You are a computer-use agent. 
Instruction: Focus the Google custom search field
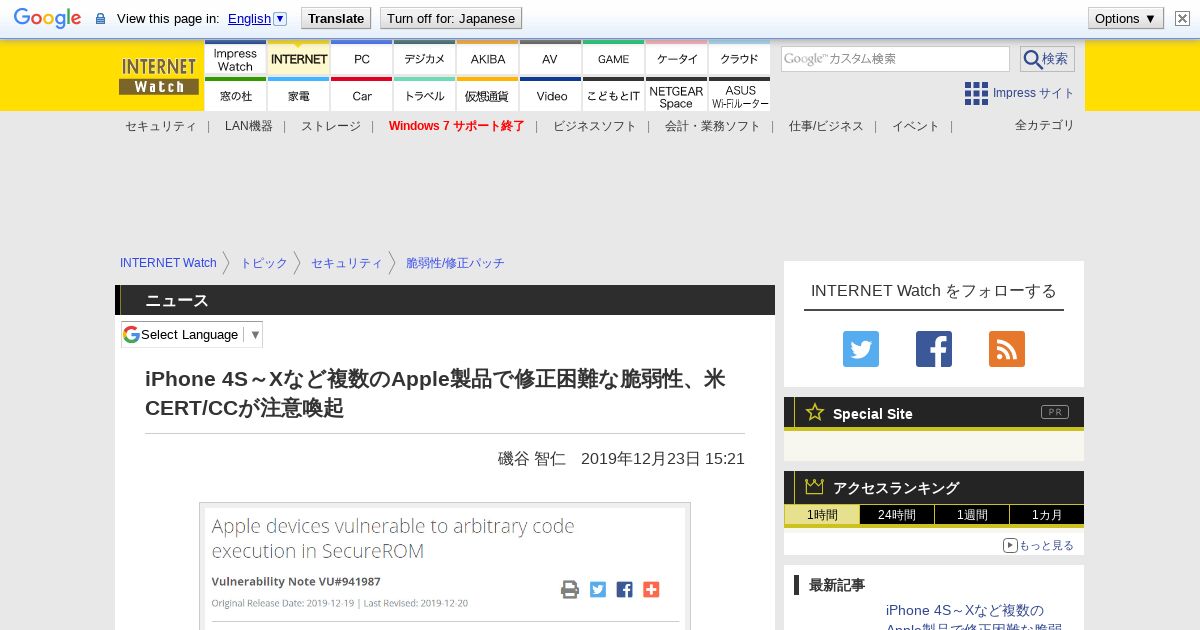pos(895,59)
